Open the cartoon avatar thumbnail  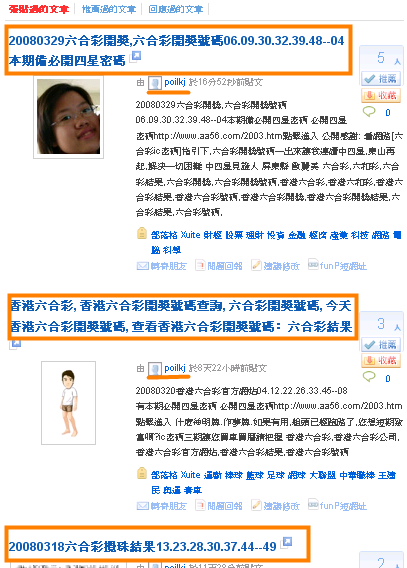pos(68,403)
